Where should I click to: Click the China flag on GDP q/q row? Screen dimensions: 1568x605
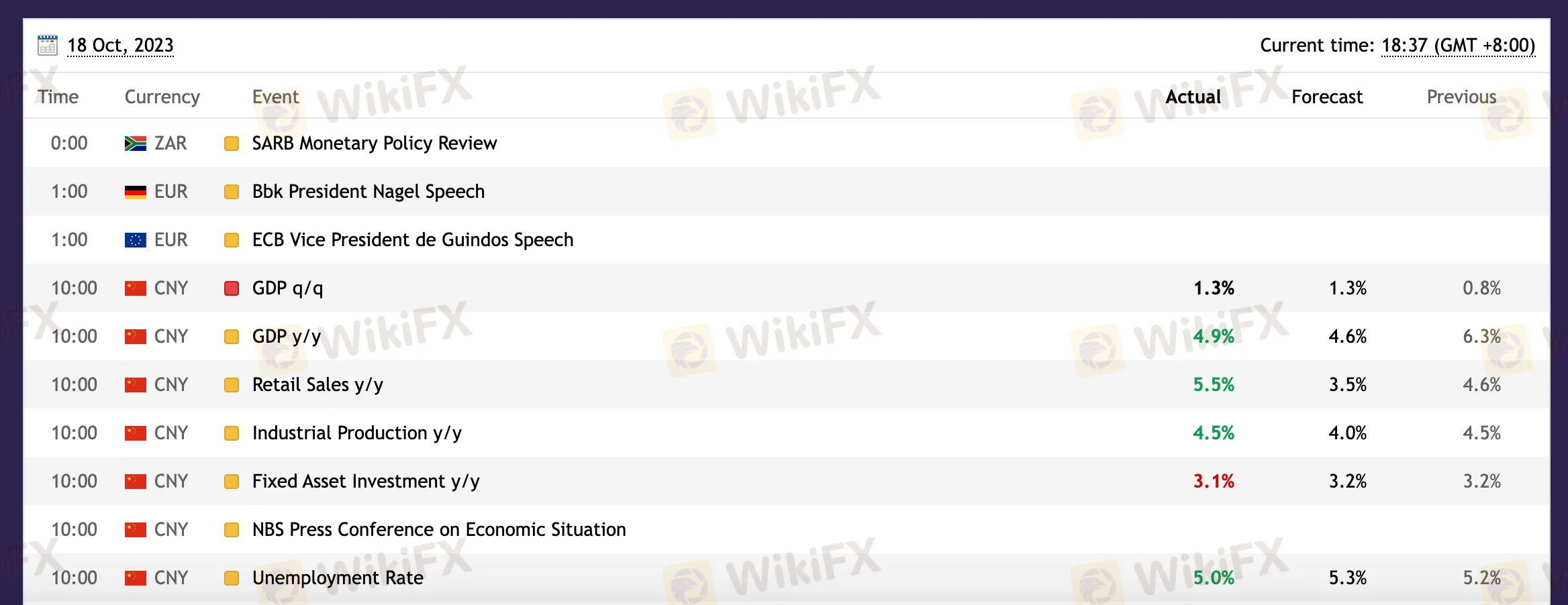(136, 288)
